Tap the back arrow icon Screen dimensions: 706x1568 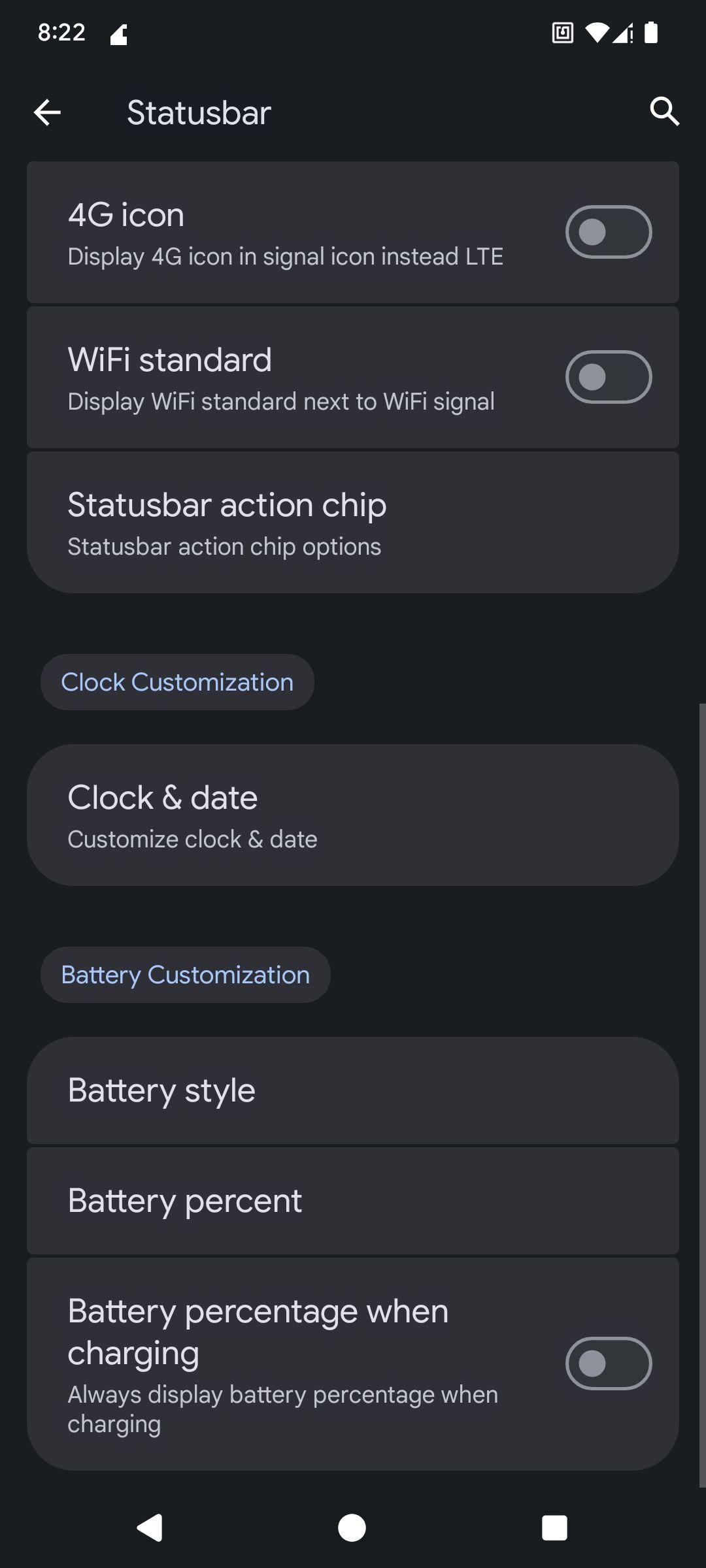(x=47, y=112)
